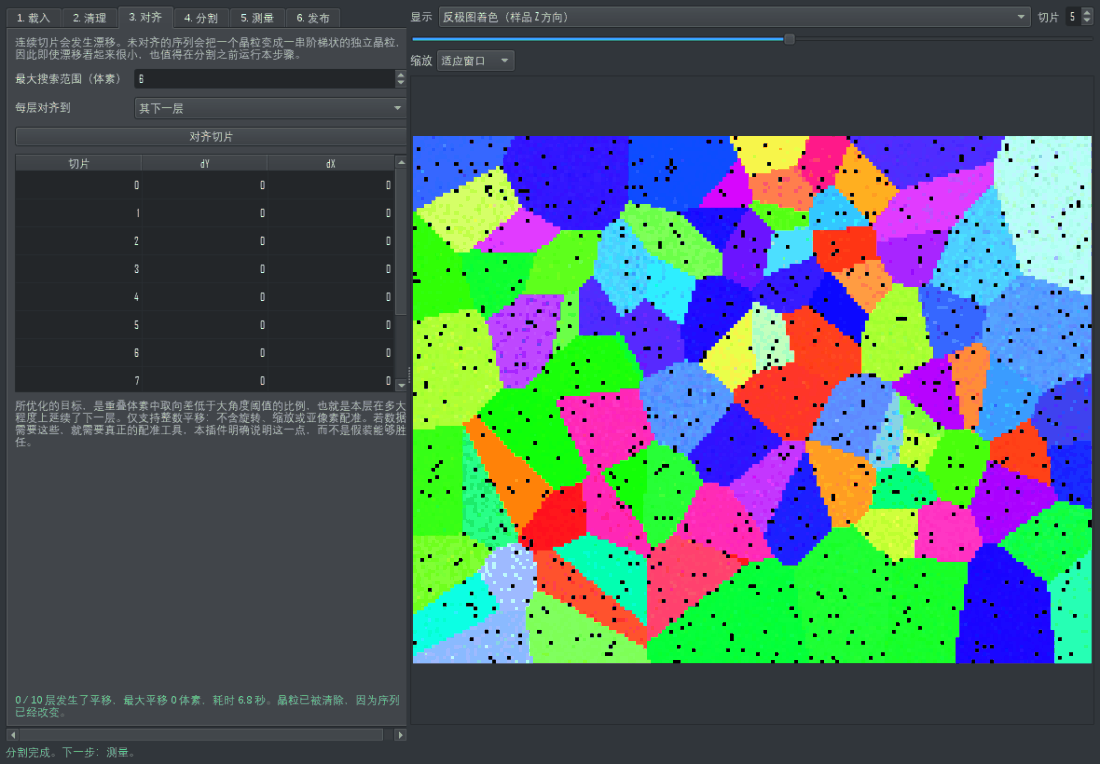This screenshot has width=1100, height=764.
Task: Click the slice slider handle
Action: pyautogui.click(x=789, y=39)
